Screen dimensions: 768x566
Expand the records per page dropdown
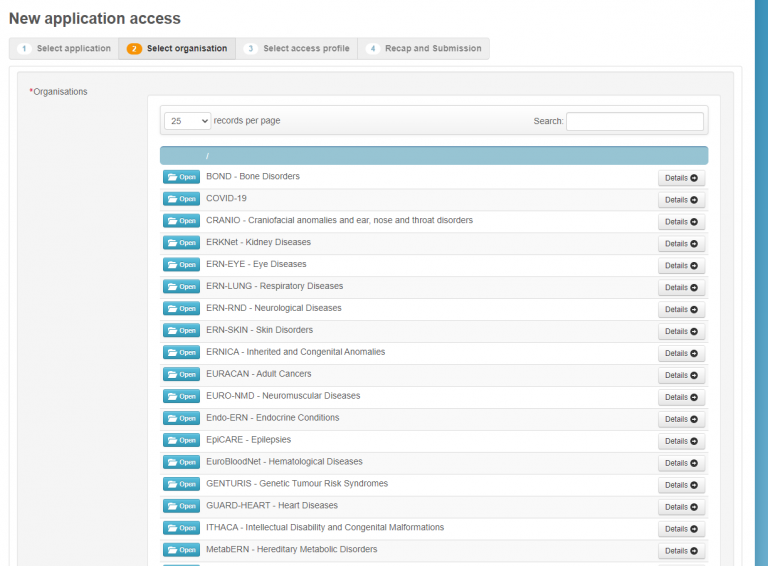188,121
